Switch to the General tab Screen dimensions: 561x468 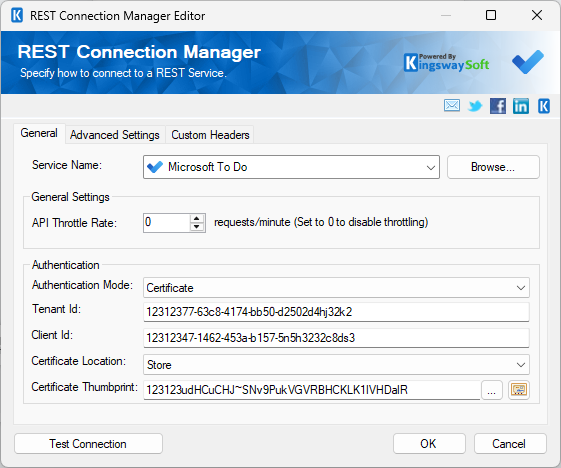tap(39, 133)
